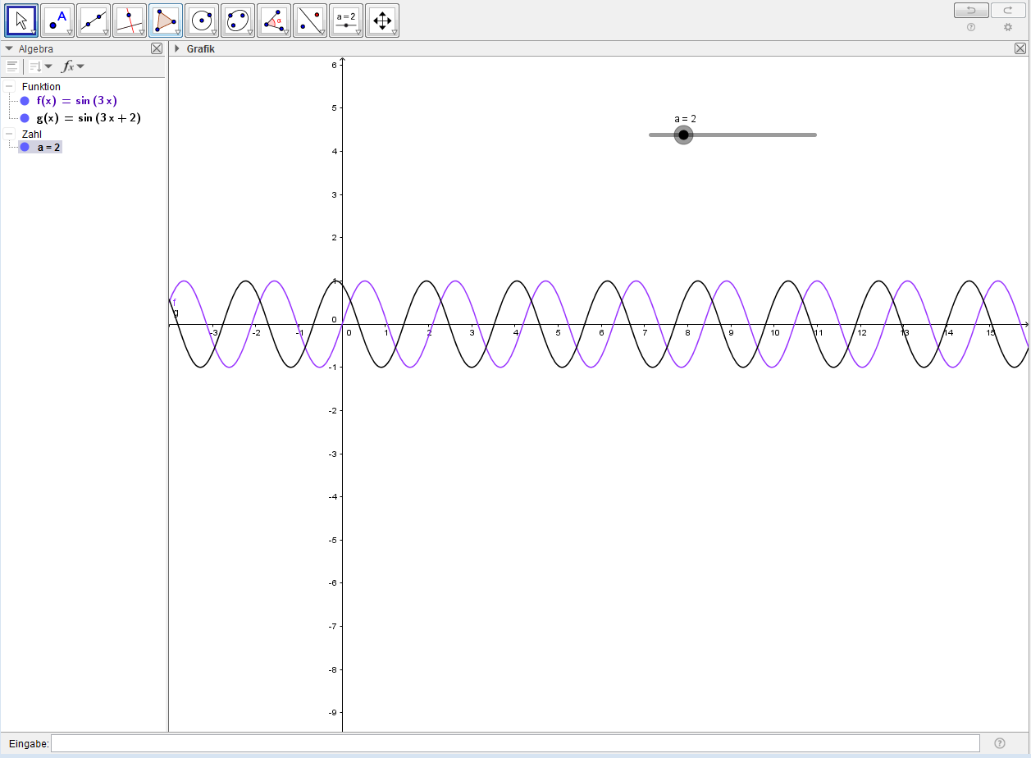Open input help icon beside Eingabe

(x=999, y=744)
